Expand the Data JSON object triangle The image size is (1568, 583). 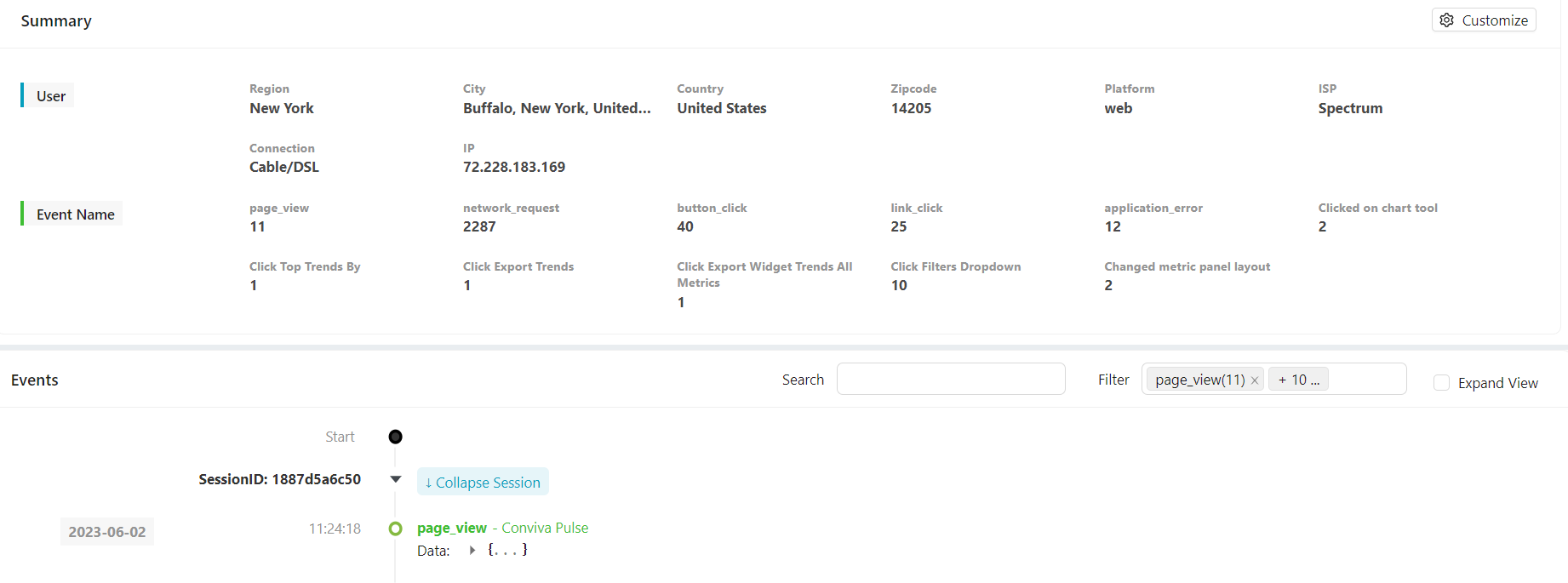tap(472, 551)
